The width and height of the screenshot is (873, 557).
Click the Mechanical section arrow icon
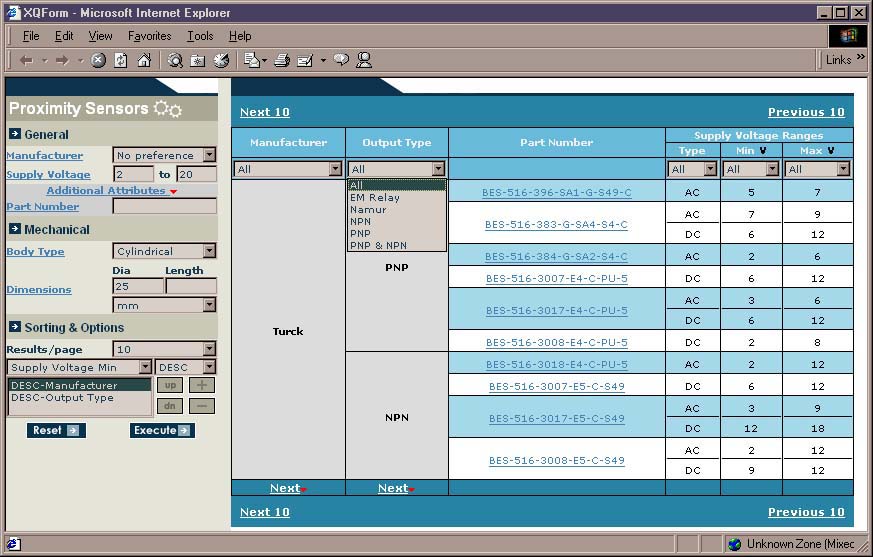15,228
